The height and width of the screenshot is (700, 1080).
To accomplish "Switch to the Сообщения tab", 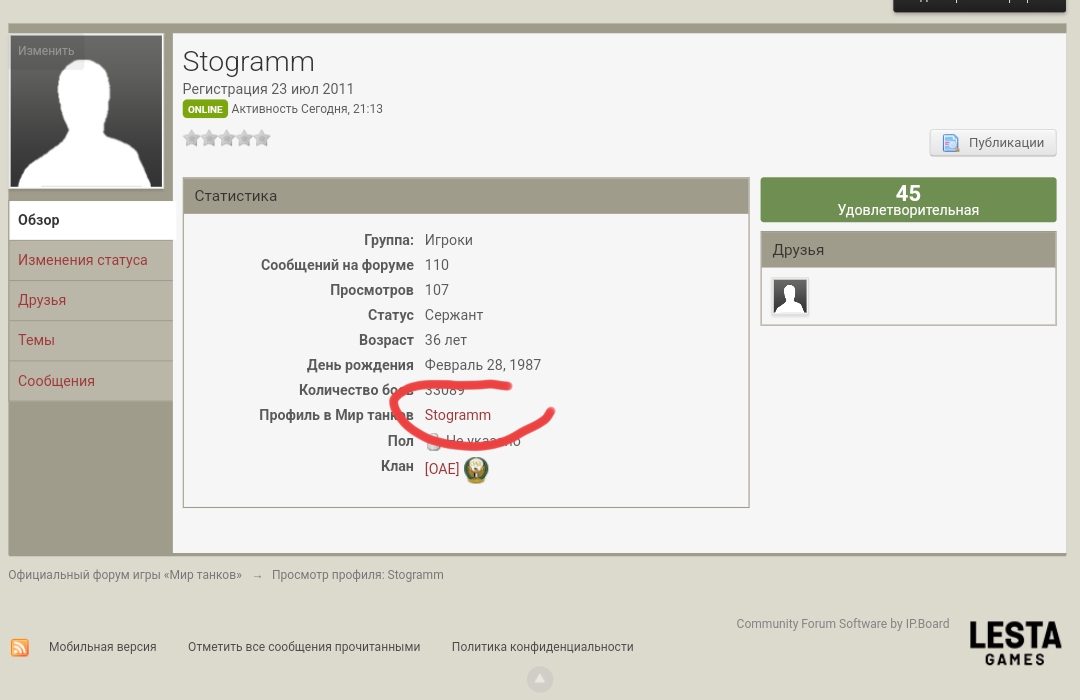I will click(x=91, y=380).
